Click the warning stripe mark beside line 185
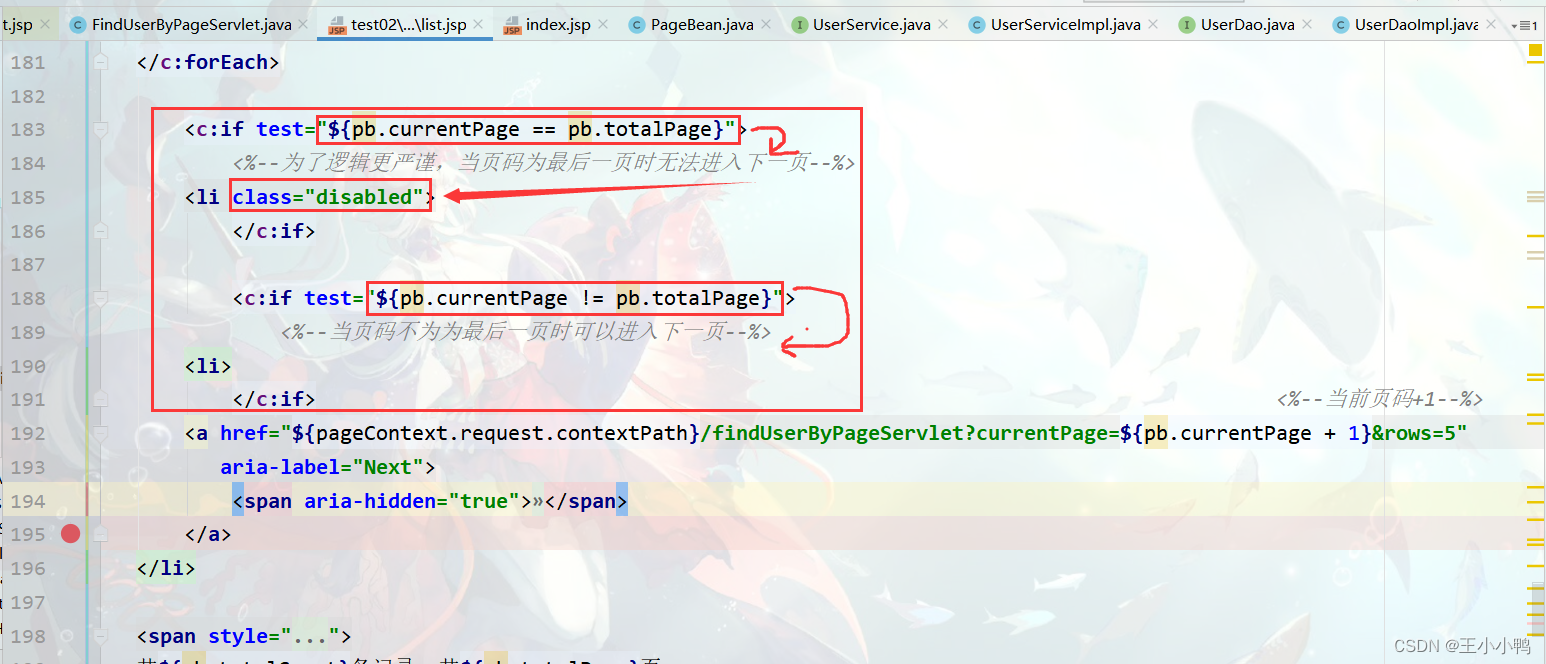Viewport: 1546px width, 664px height. click(1535, 197)
